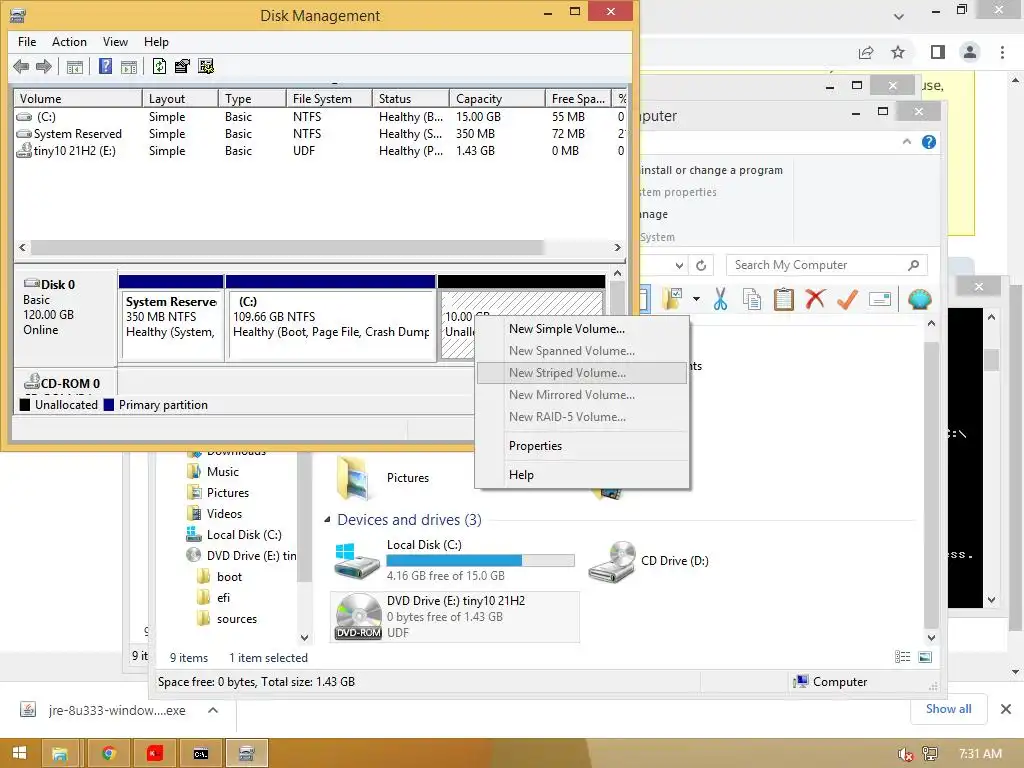Click scroll-down arrow in Explorer navigation pane

click(x=304, y=638)
